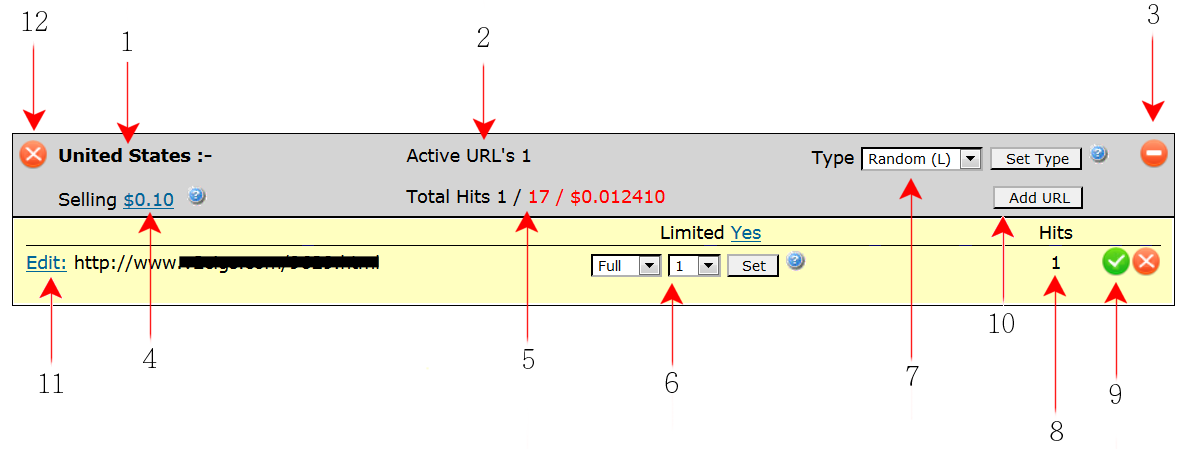Image resolution: width=1188 pixels, height=449 pixels.
Task: Open the $0.10 selling price link
Action: 148,200
